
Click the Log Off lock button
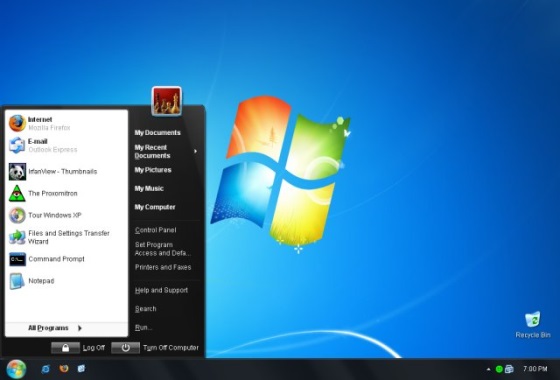[x=65, y=348]
